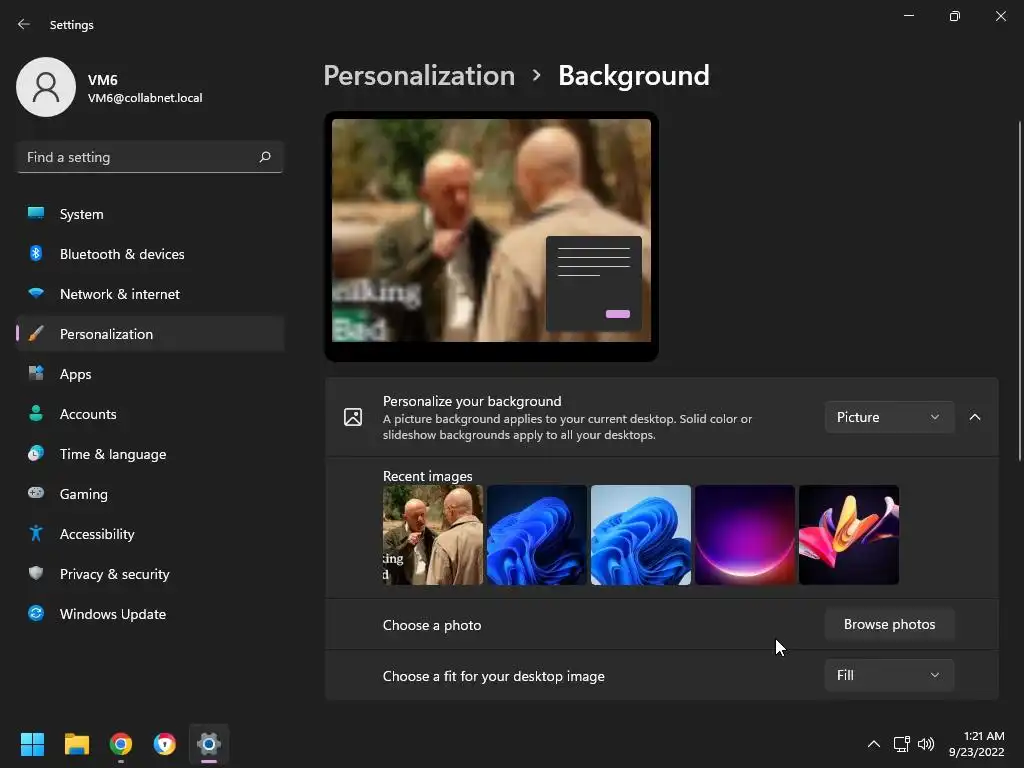This screenshot has height=768, width=1024.
Task: Collapse the Personalize your background section
Action: tap(975, 417)
